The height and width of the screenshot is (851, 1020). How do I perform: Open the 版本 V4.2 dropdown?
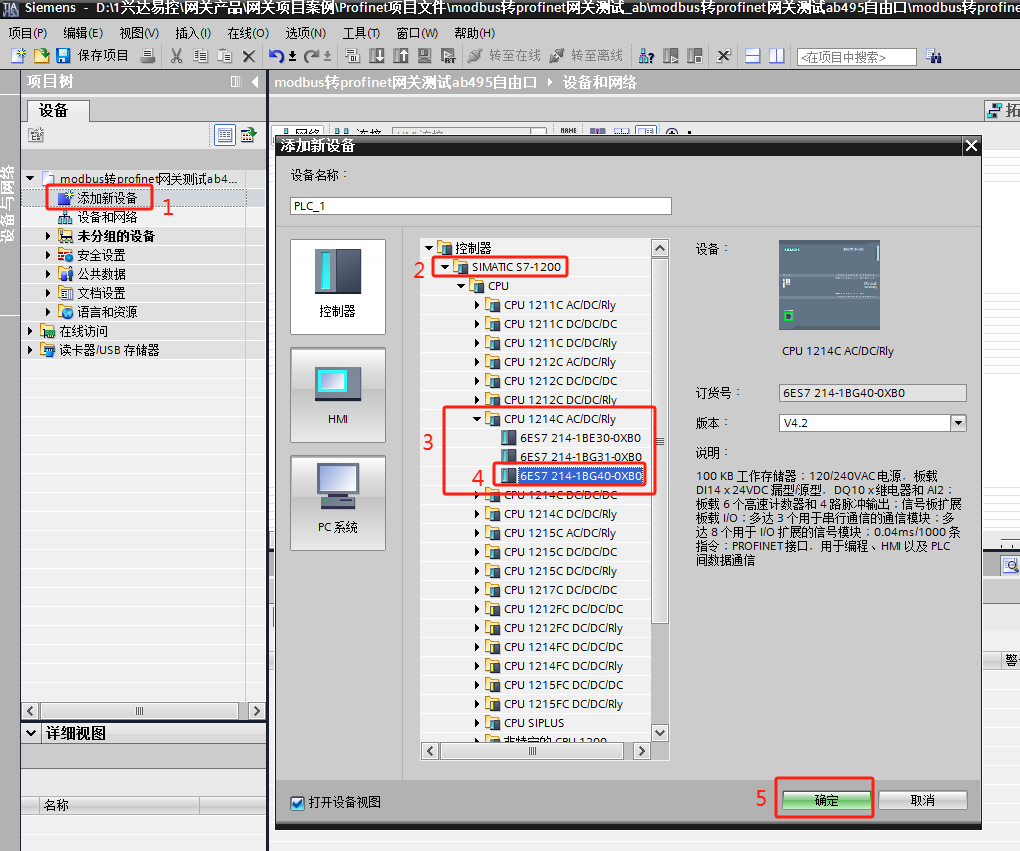(x=958, y=423)
